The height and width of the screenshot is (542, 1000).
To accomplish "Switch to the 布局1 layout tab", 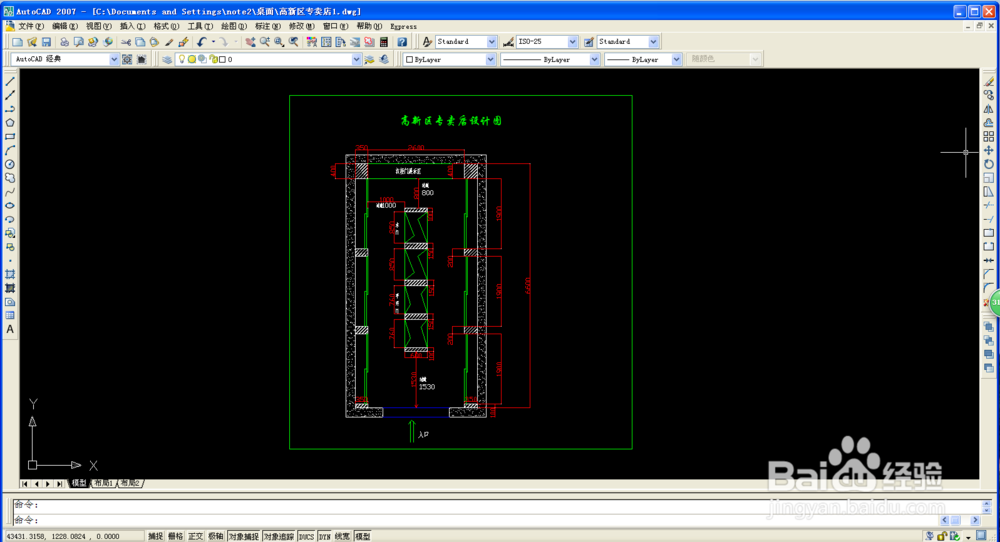I will click(103, 483).
